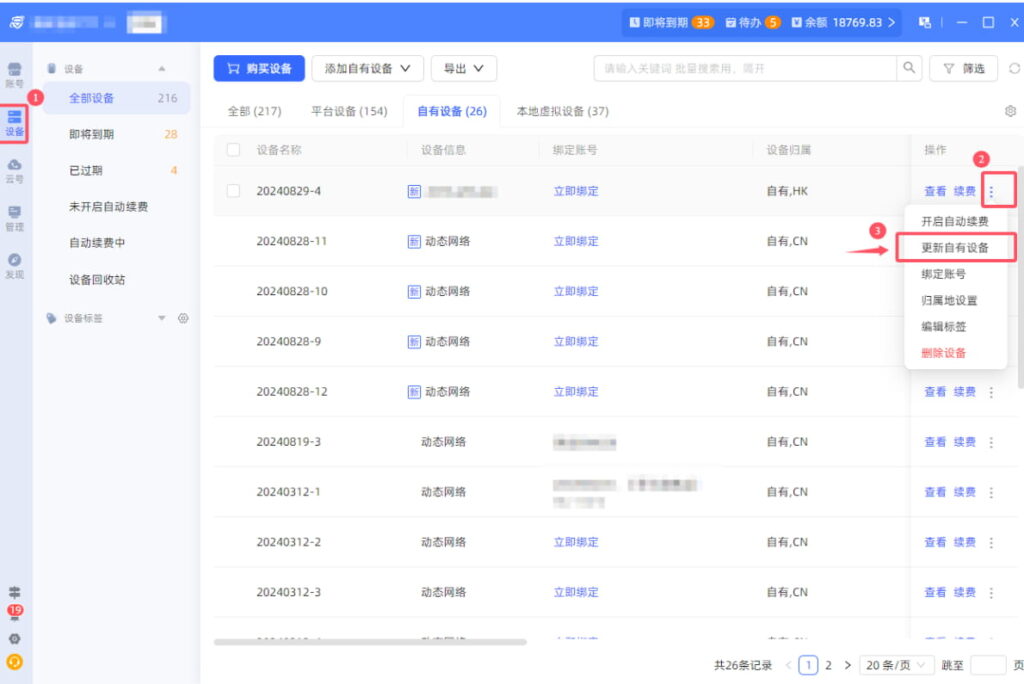
Task: Go to page 2
Action: (x=828, y=665)
